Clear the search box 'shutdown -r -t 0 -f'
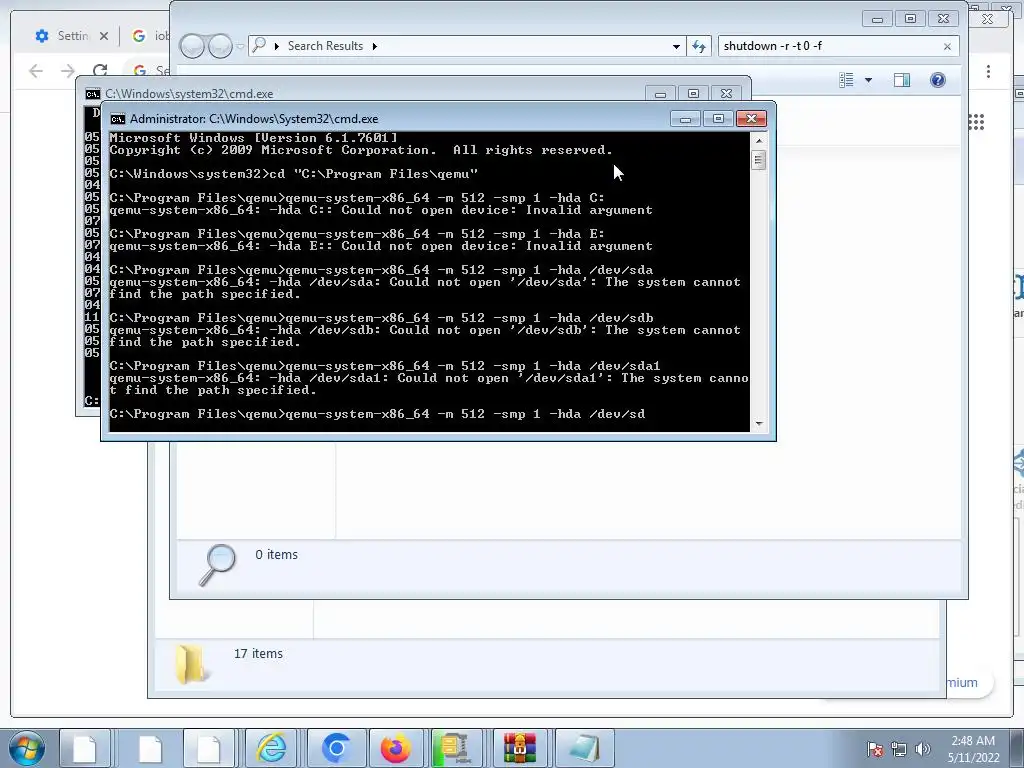1024x768 pixels. [948, 46]
